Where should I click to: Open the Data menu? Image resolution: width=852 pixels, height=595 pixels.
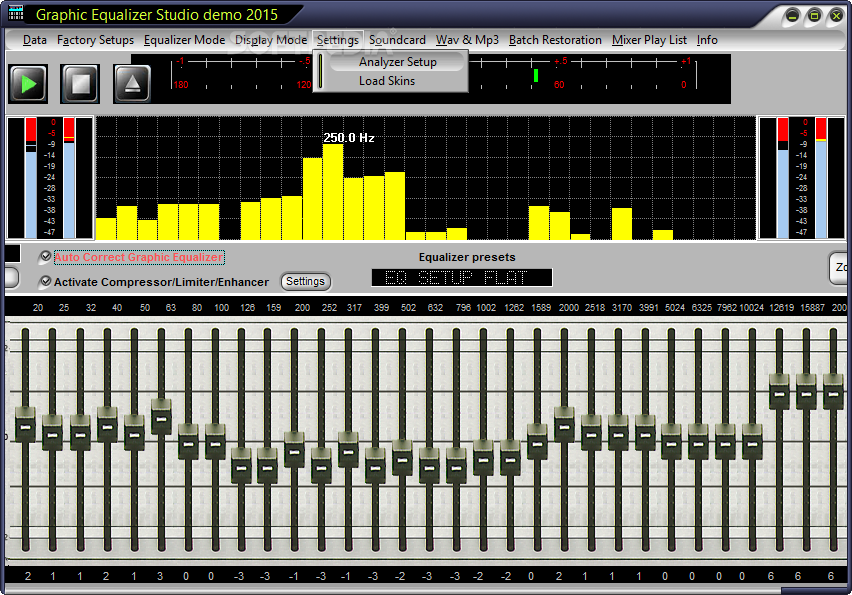[x=35, y=40]
